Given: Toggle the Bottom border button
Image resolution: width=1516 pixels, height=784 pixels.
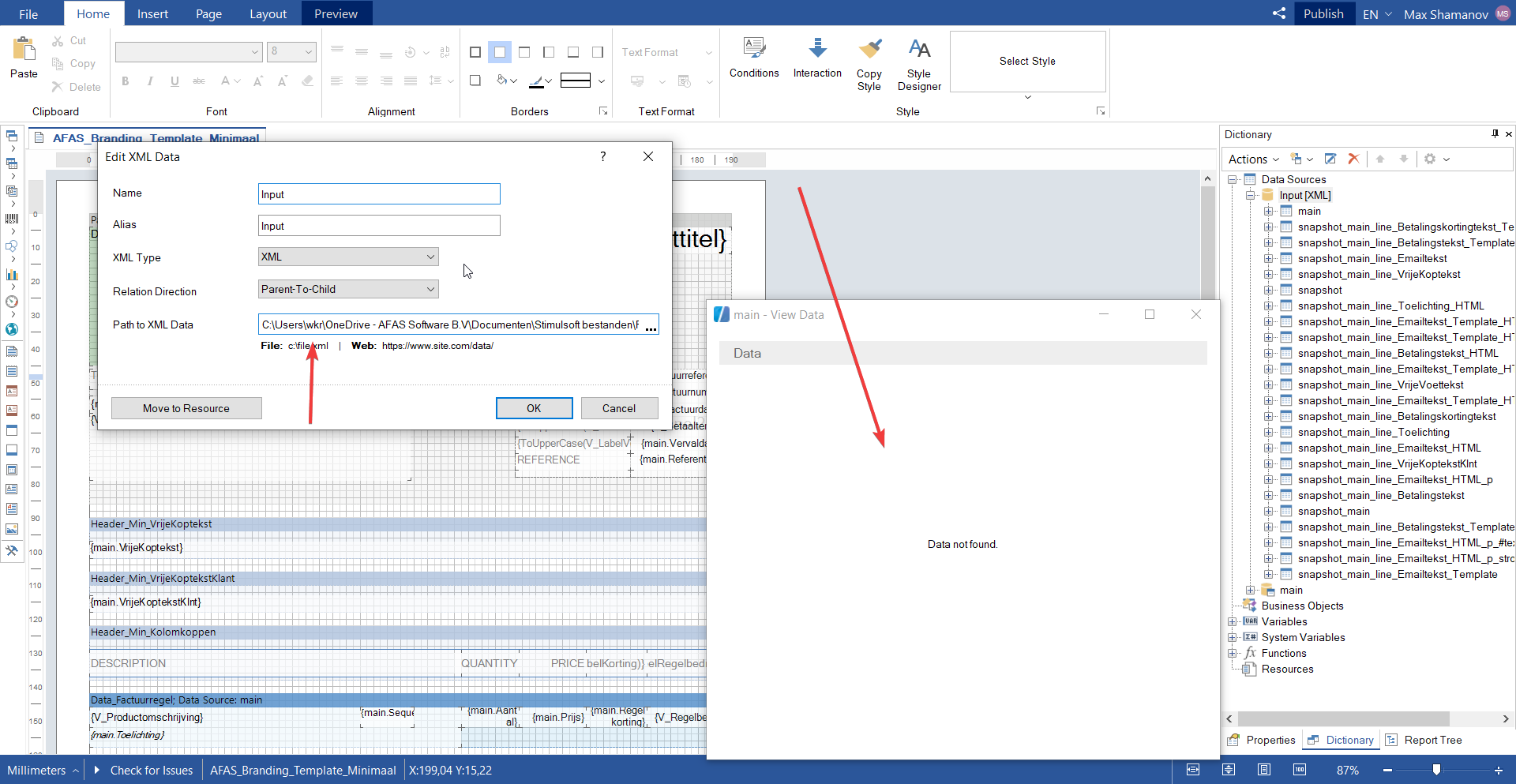Looking at the screenshot, I should pos(573,52).
